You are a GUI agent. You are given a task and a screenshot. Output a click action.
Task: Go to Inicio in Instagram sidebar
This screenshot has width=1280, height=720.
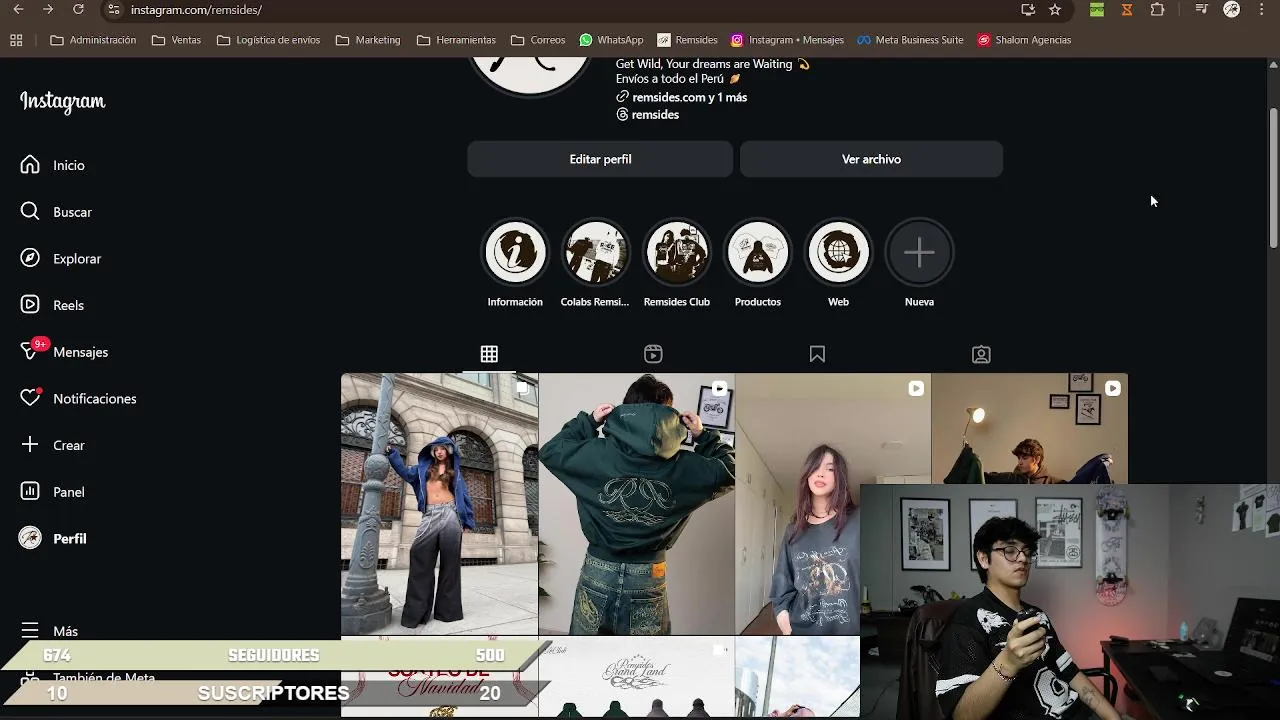(52, 165)
